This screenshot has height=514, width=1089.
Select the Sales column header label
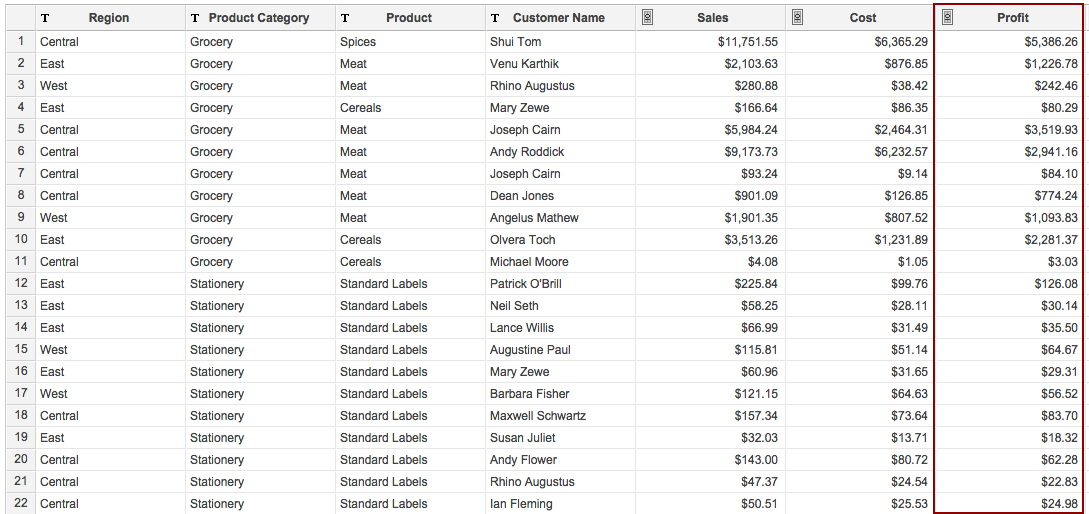[x=712, y=18]
